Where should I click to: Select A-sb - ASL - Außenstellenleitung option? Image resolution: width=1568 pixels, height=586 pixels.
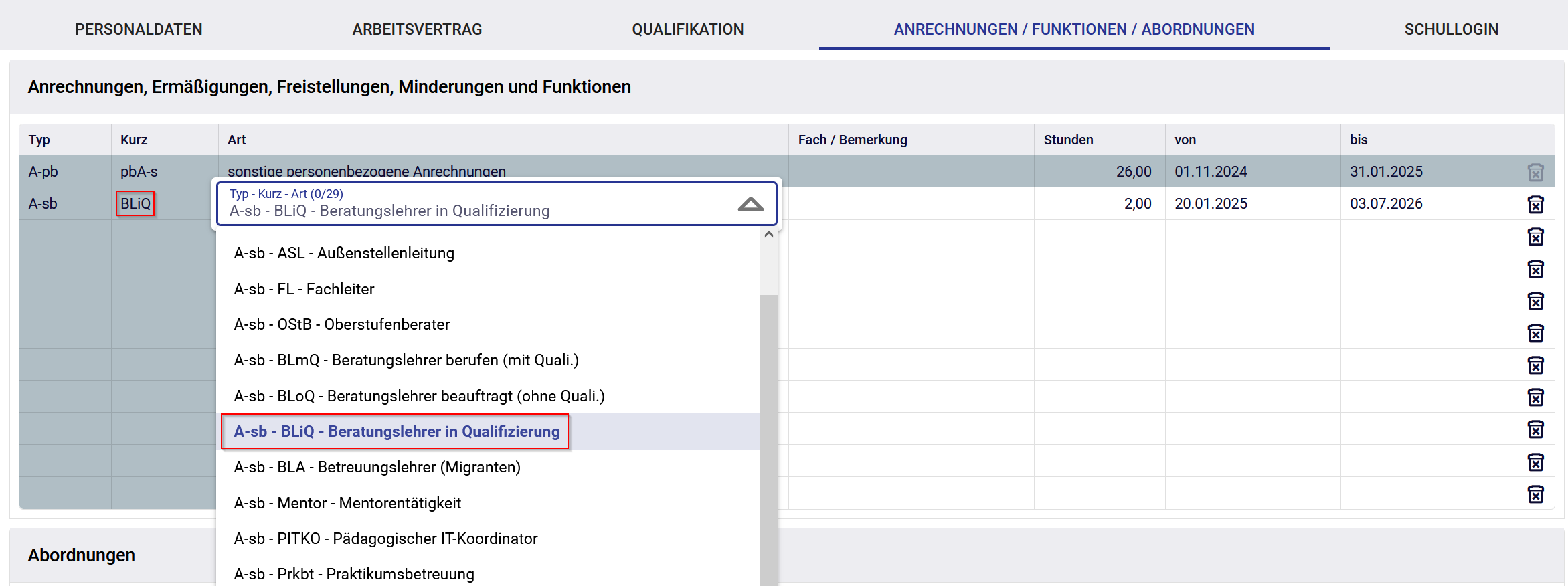(x=344, y=253)
